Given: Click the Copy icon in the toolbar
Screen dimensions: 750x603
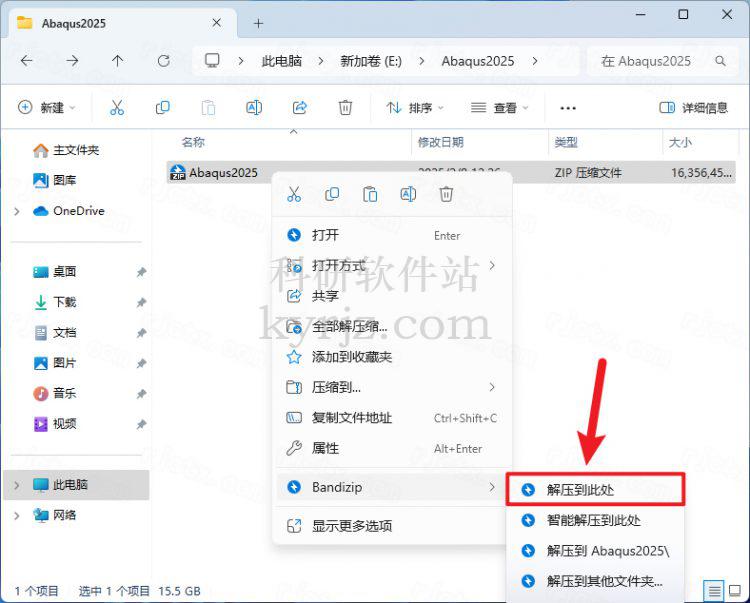Looking at the screenshot, I should coord(163,108).
